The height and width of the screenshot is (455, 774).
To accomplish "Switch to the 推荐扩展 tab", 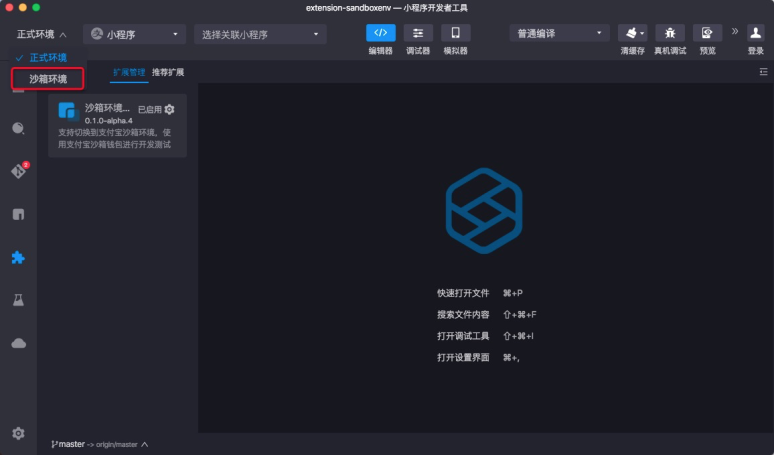I will pos(168,72).
